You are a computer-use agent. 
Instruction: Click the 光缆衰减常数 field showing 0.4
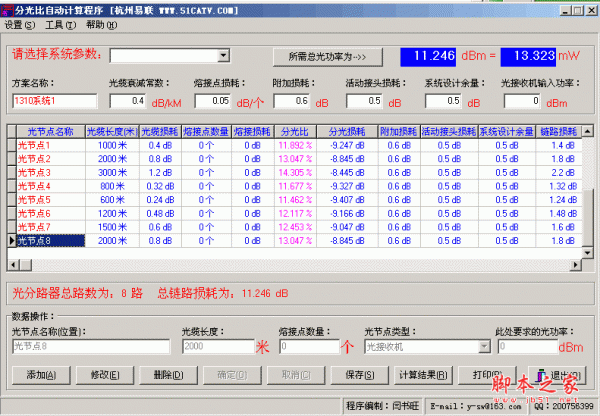click(x=128, y=101)
